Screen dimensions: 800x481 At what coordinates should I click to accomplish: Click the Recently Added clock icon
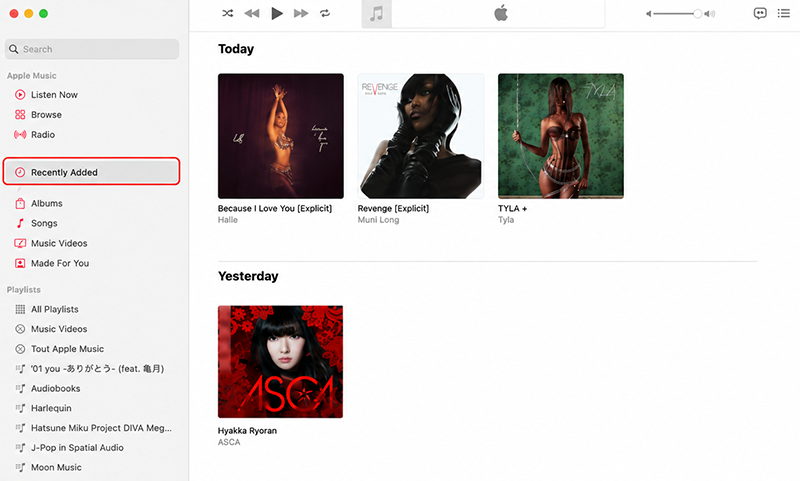point(20,172)
